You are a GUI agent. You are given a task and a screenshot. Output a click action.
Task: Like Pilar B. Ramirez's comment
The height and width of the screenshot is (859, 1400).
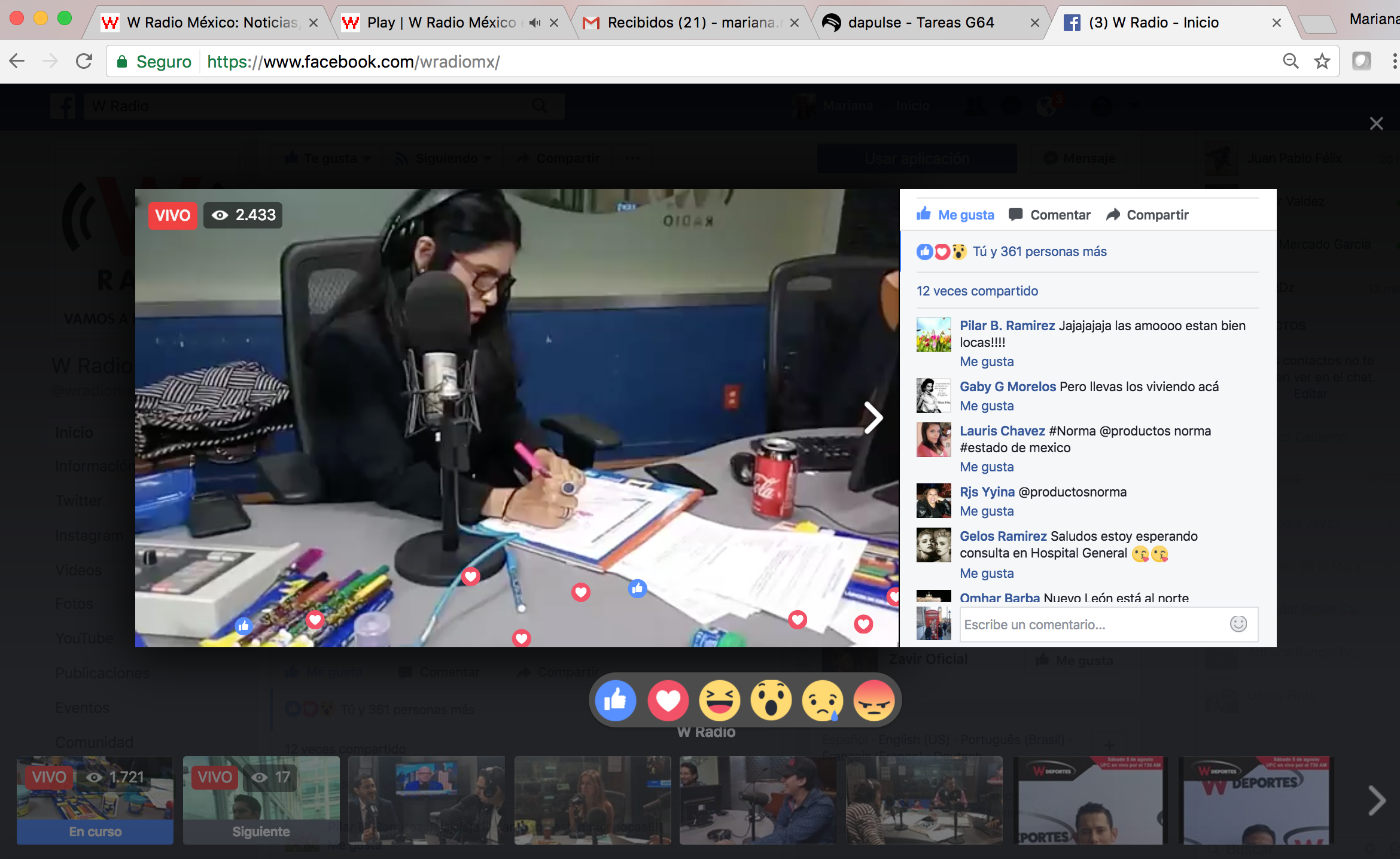click(x=987, y=361)
